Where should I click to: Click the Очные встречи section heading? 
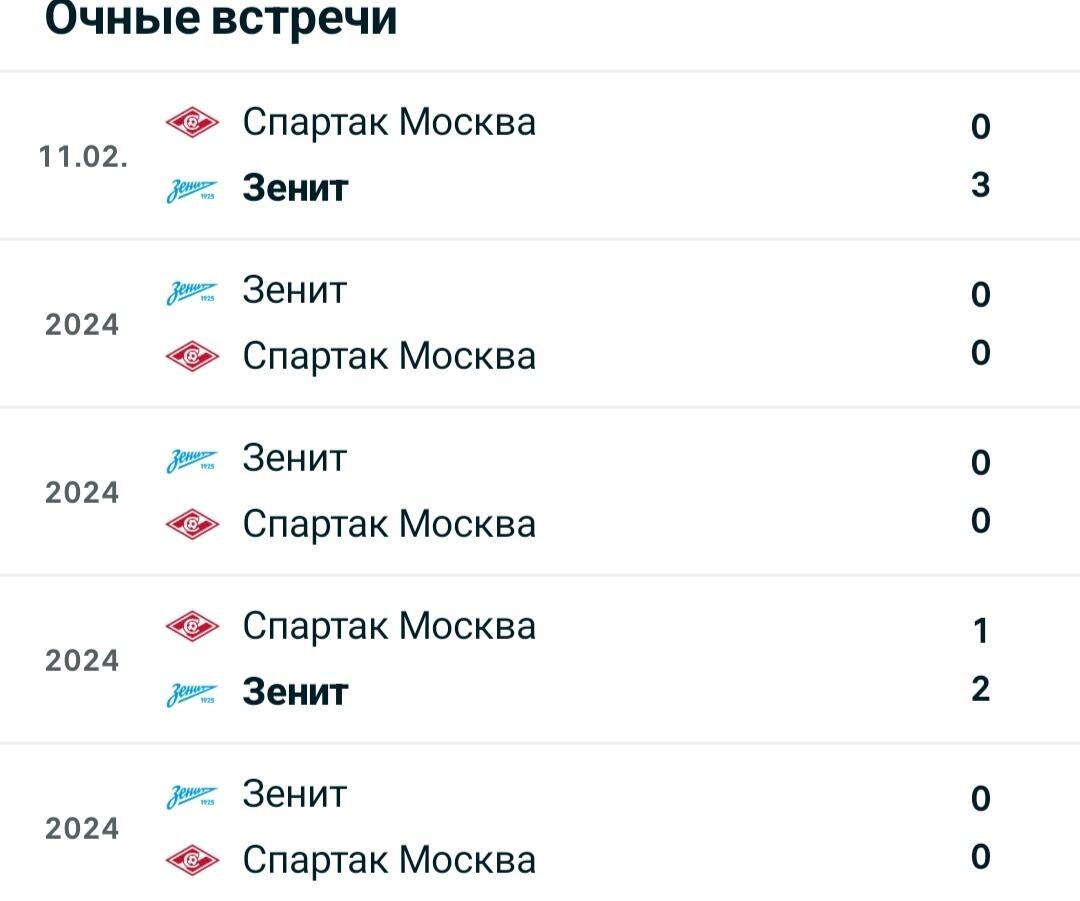pyautogui.click(x=221, y=19)
